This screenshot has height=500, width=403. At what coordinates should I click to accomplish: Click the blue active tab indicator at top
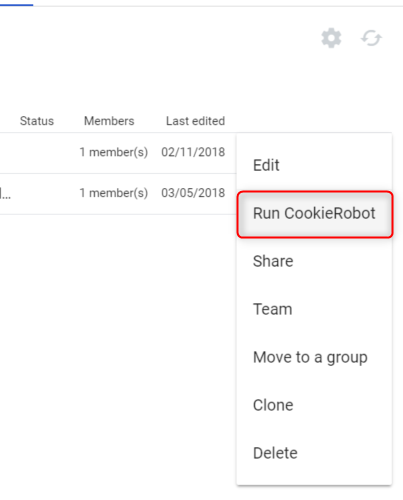[x=16, y=5]
